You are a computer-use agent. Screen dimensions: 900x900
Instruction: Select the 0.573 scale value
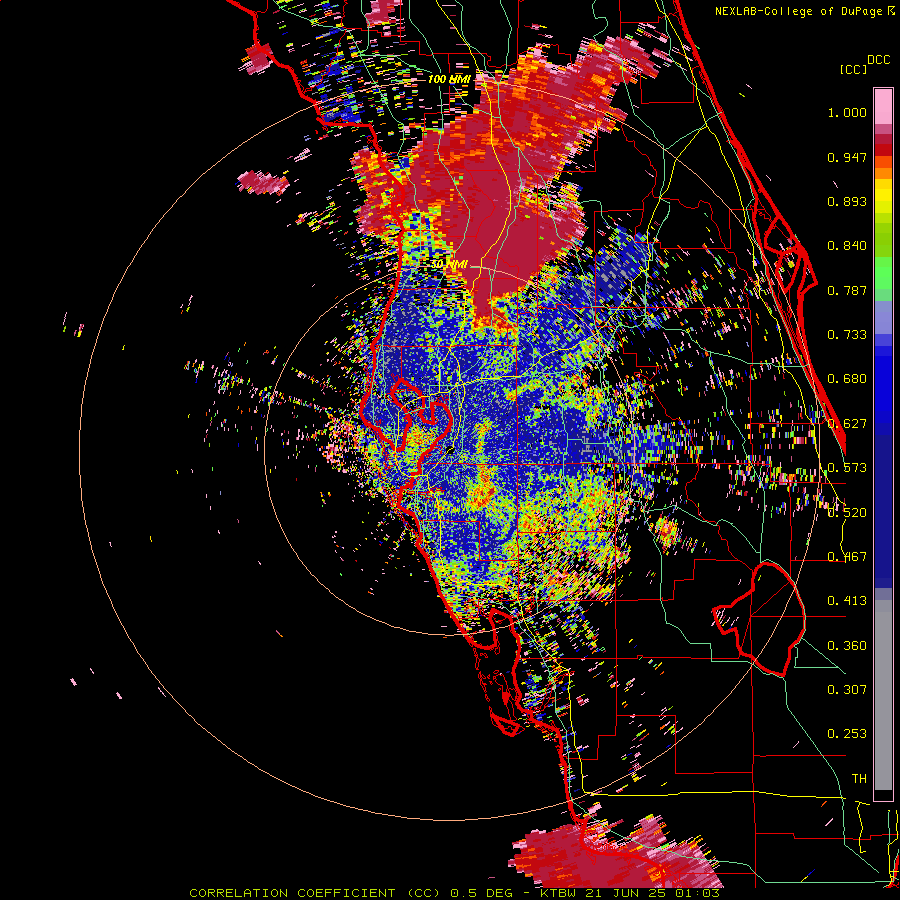coord(847,468)
